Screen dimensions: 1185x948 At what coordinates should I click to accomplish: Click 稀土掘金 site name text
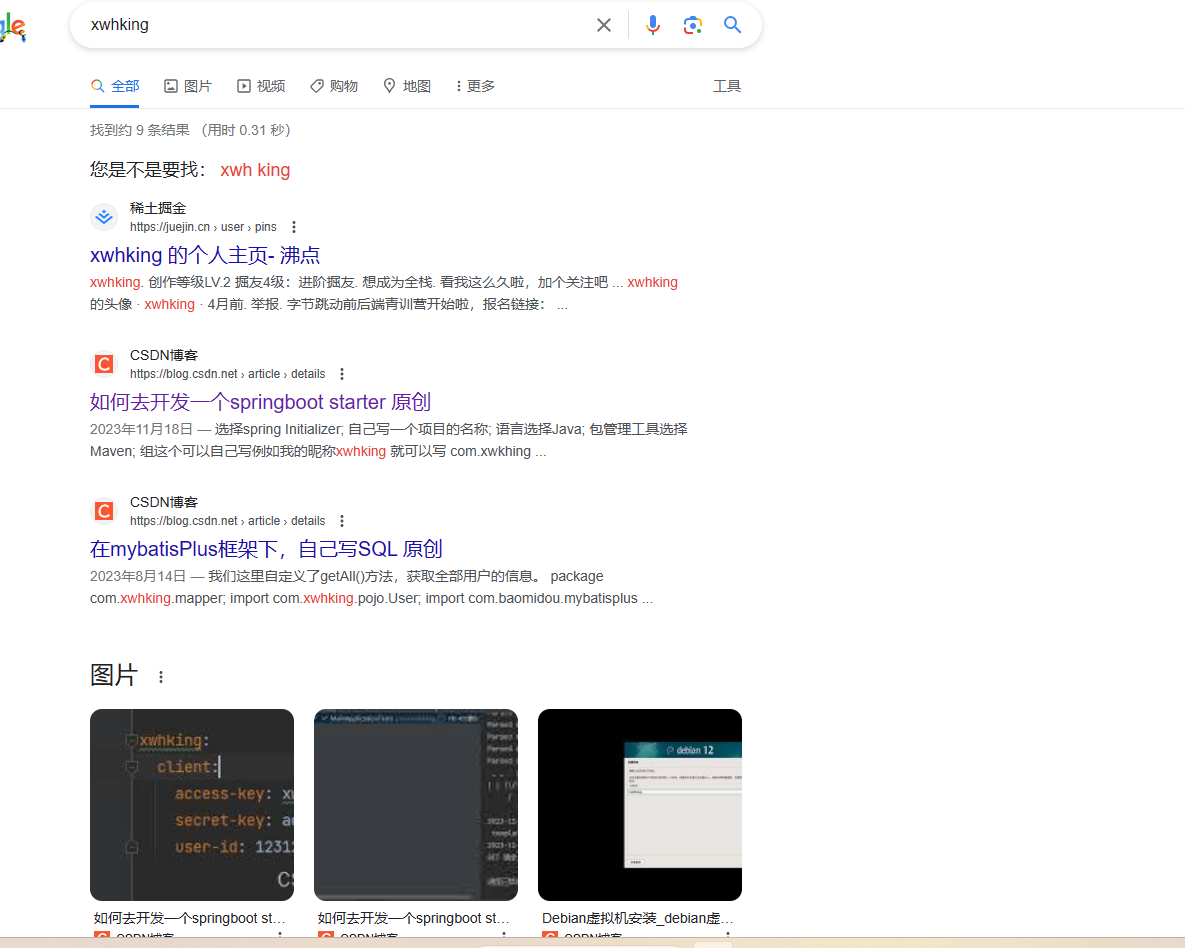pyautogui.click(x=158, y=208)
